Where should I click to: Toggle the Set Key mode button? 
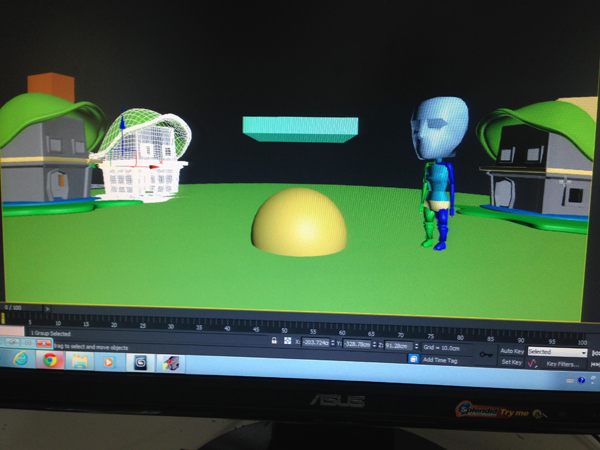click(512, 362)
